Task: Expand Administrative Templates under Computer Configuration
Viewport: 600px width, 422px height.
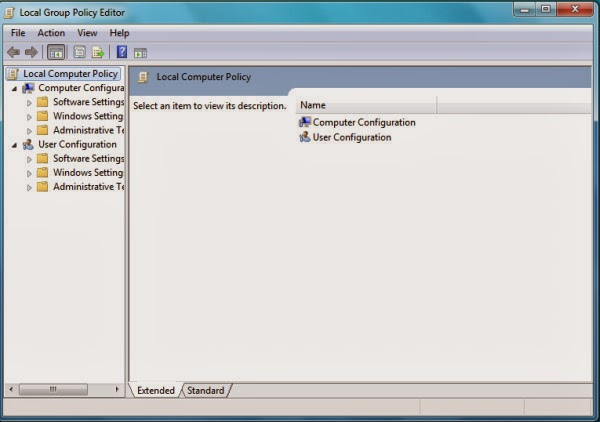Action: (x=29, y=131)
